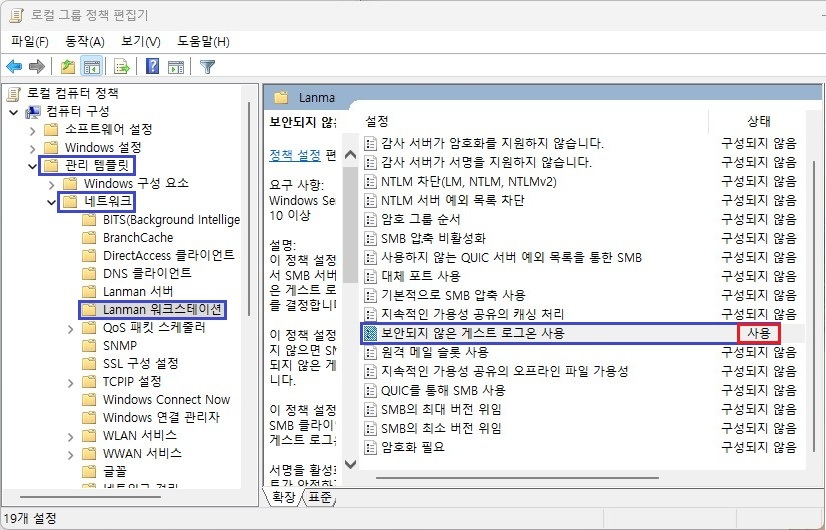The width and height of the screenshot is (826, 530).
Task: Select Windows Connect Now in the tree
Action: 166,399
